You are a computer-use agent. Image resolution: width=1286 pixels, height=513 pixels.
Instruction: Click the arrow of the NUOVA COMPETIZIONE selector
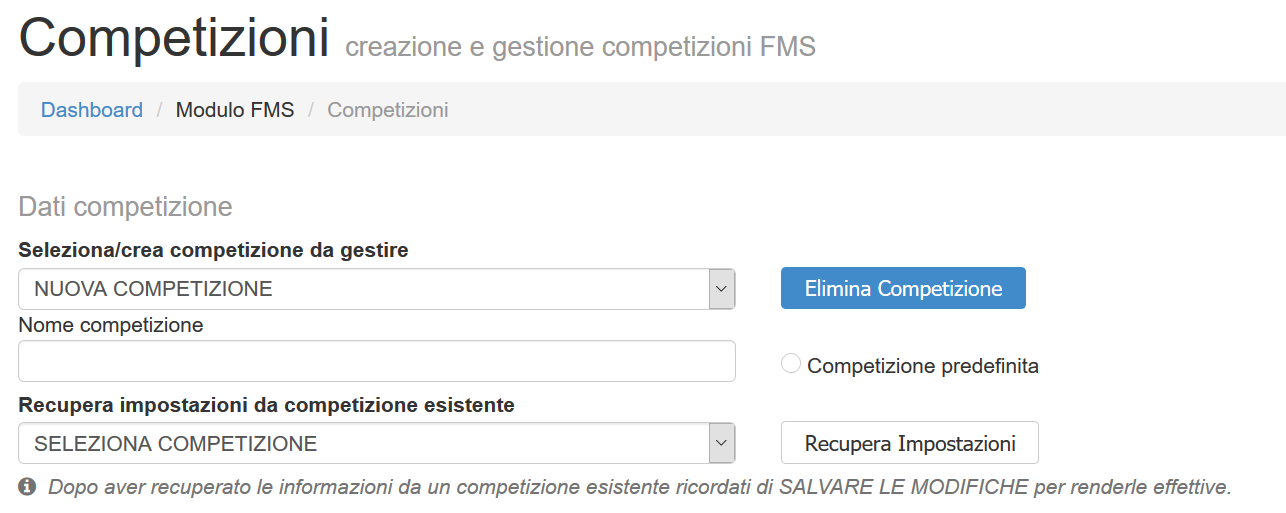722,289
